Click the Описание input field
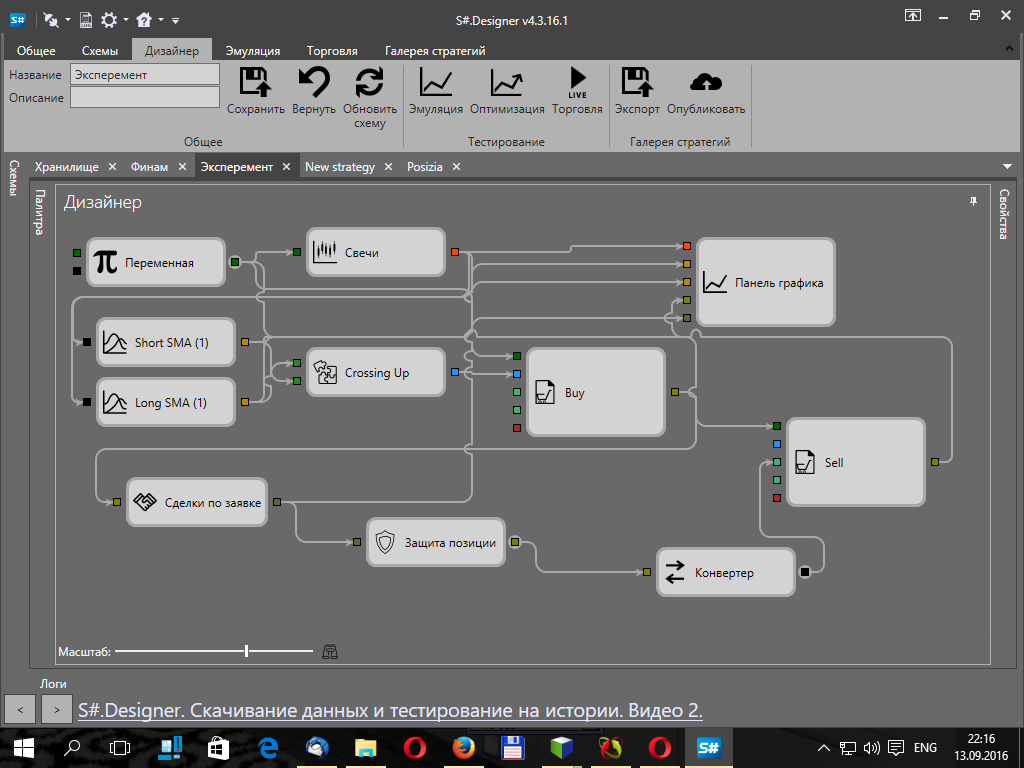This screenshot has height=768, width=1024. pyautogui.click(x=145, y=97)
